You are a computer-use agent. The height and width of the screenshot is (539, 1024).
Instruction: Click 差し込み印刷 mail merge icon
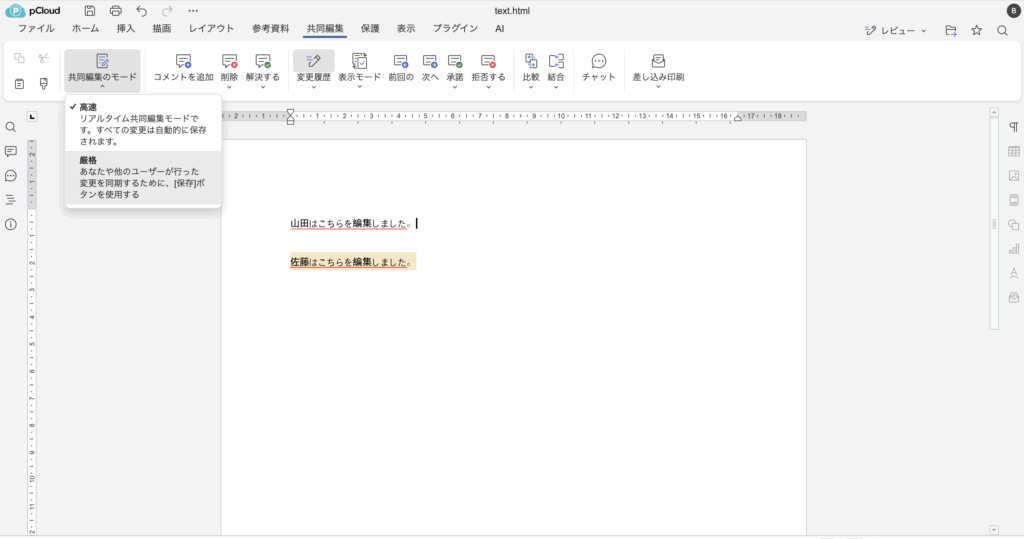[x=658, y=61]
